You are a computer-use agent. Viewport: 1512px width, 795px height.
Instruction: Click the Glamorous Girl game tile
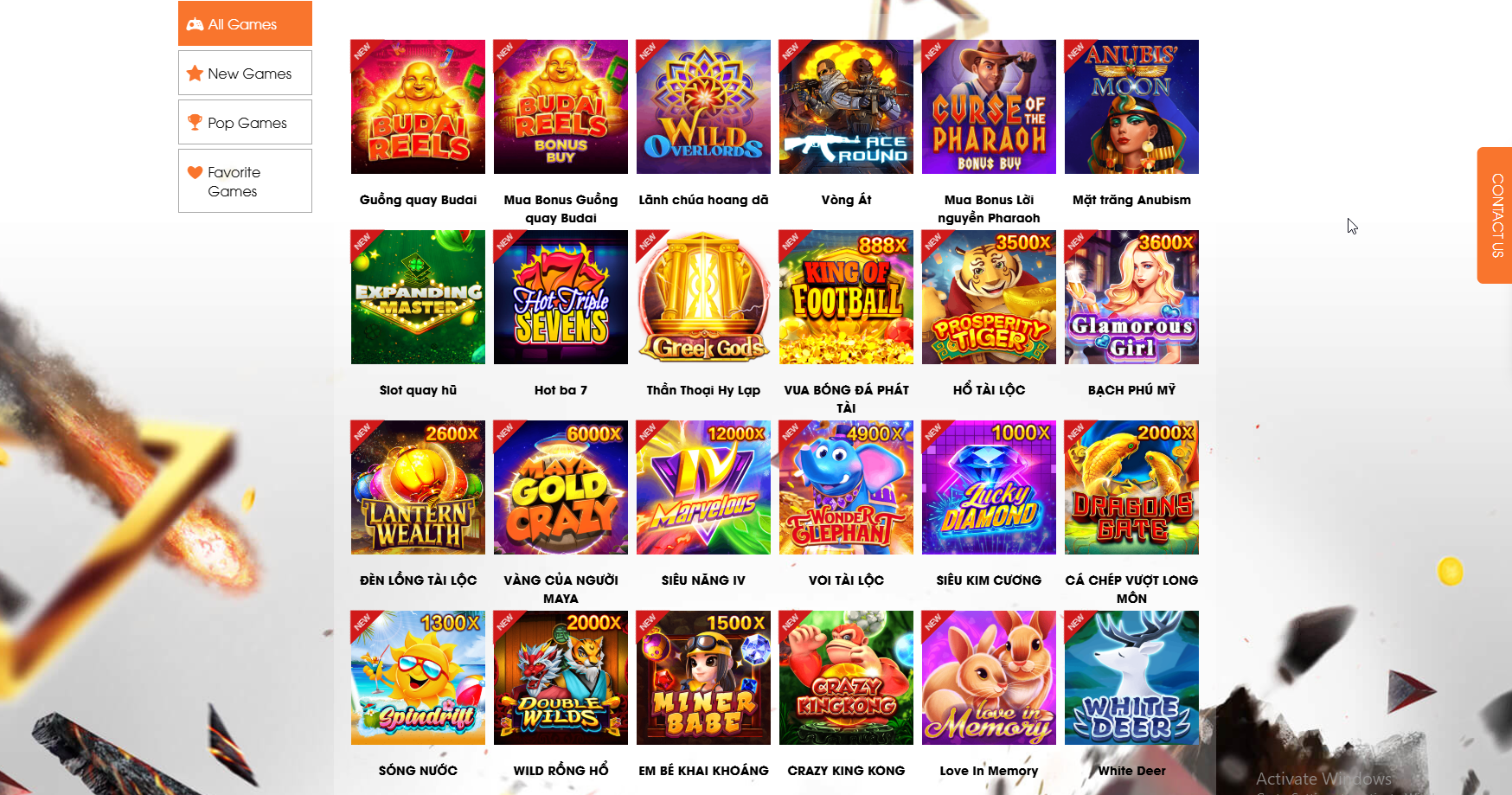click(x=1131, y=297)
